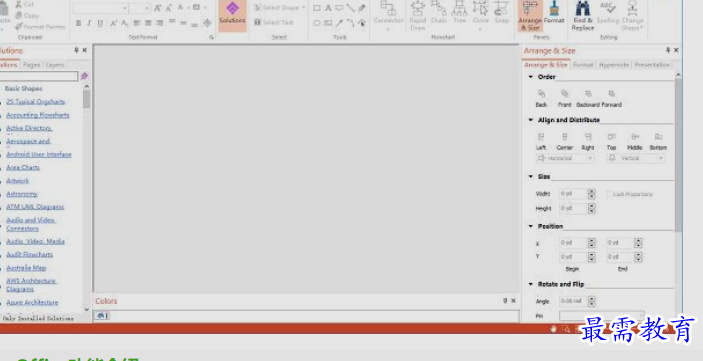The height and width of the screenshot is (361, 703).
Task: Click the Copy command
Action: click(x=27, y=15)
